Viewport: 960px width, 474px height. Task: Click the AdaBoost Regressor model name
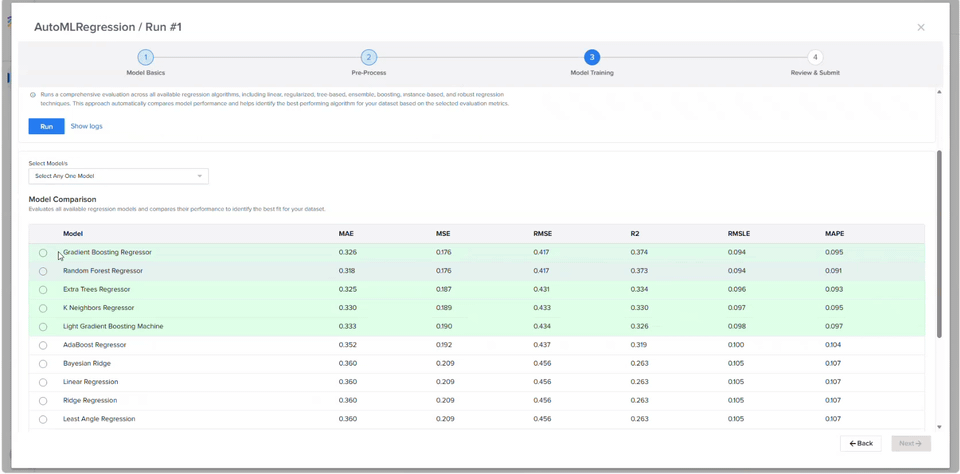94,345
